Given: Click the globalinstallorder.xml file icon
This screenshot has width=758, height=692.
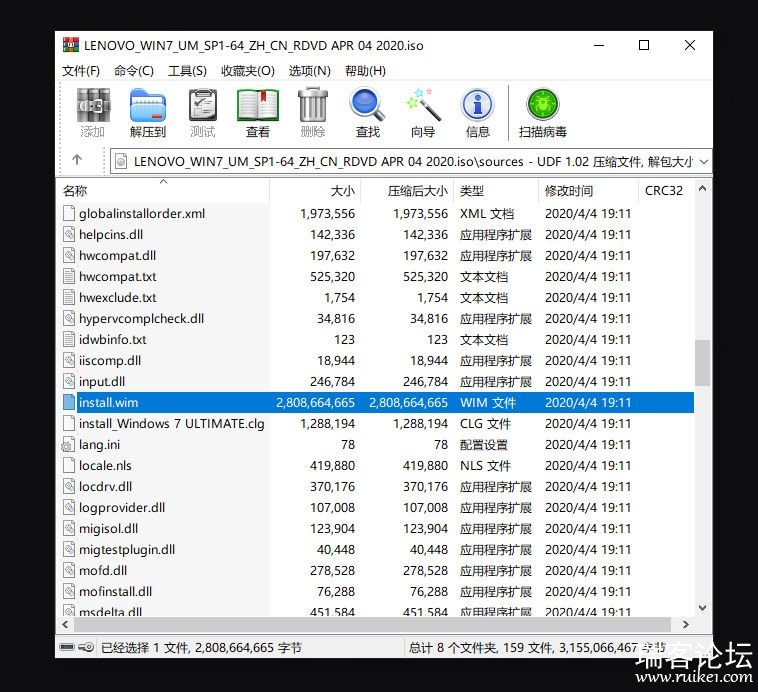Looking at the screenshot, I should point(70,213).
